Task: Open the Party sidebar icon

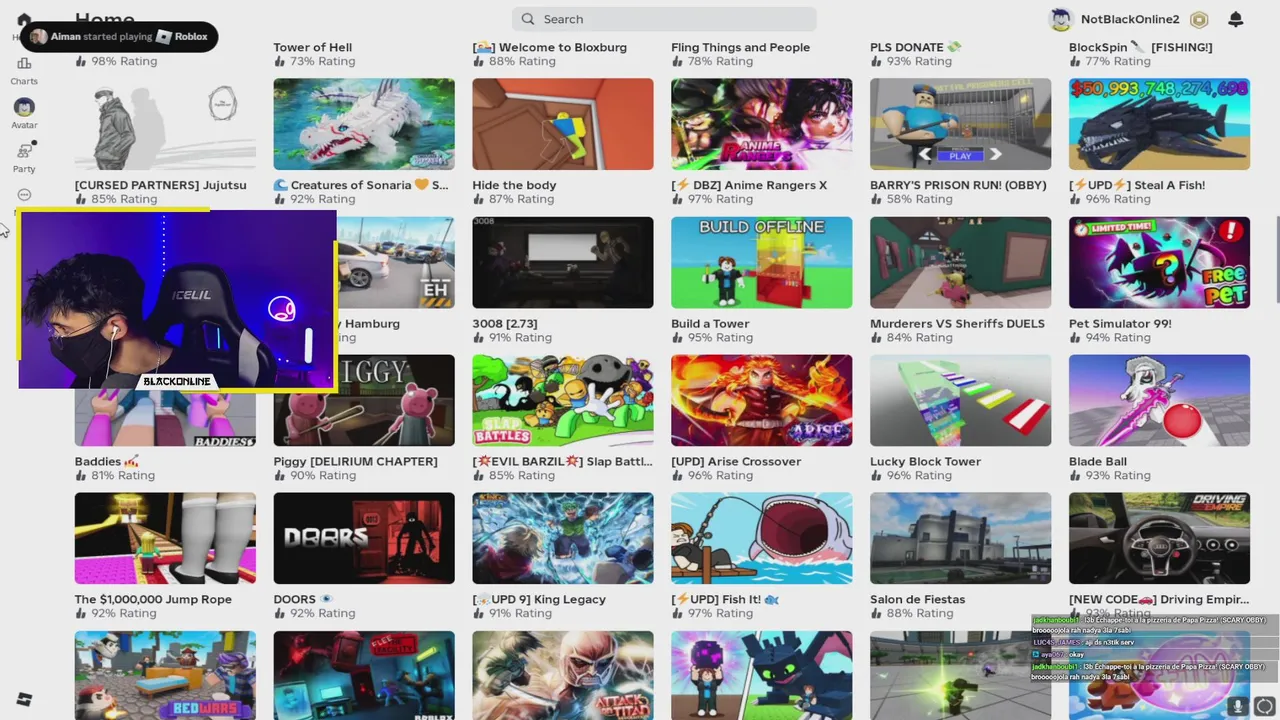Action: click(24, 151)
